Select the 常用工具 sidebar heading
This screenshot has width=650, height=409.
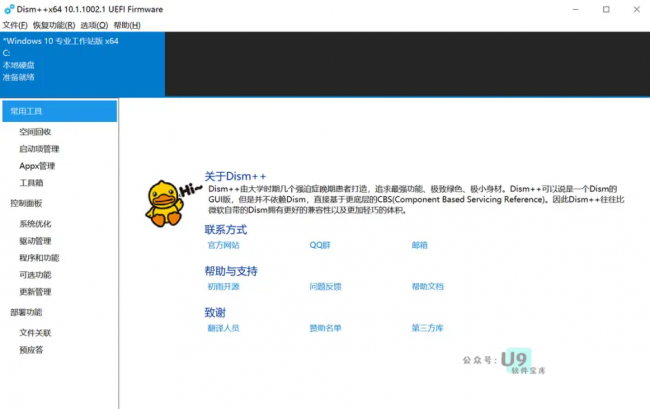60,111
